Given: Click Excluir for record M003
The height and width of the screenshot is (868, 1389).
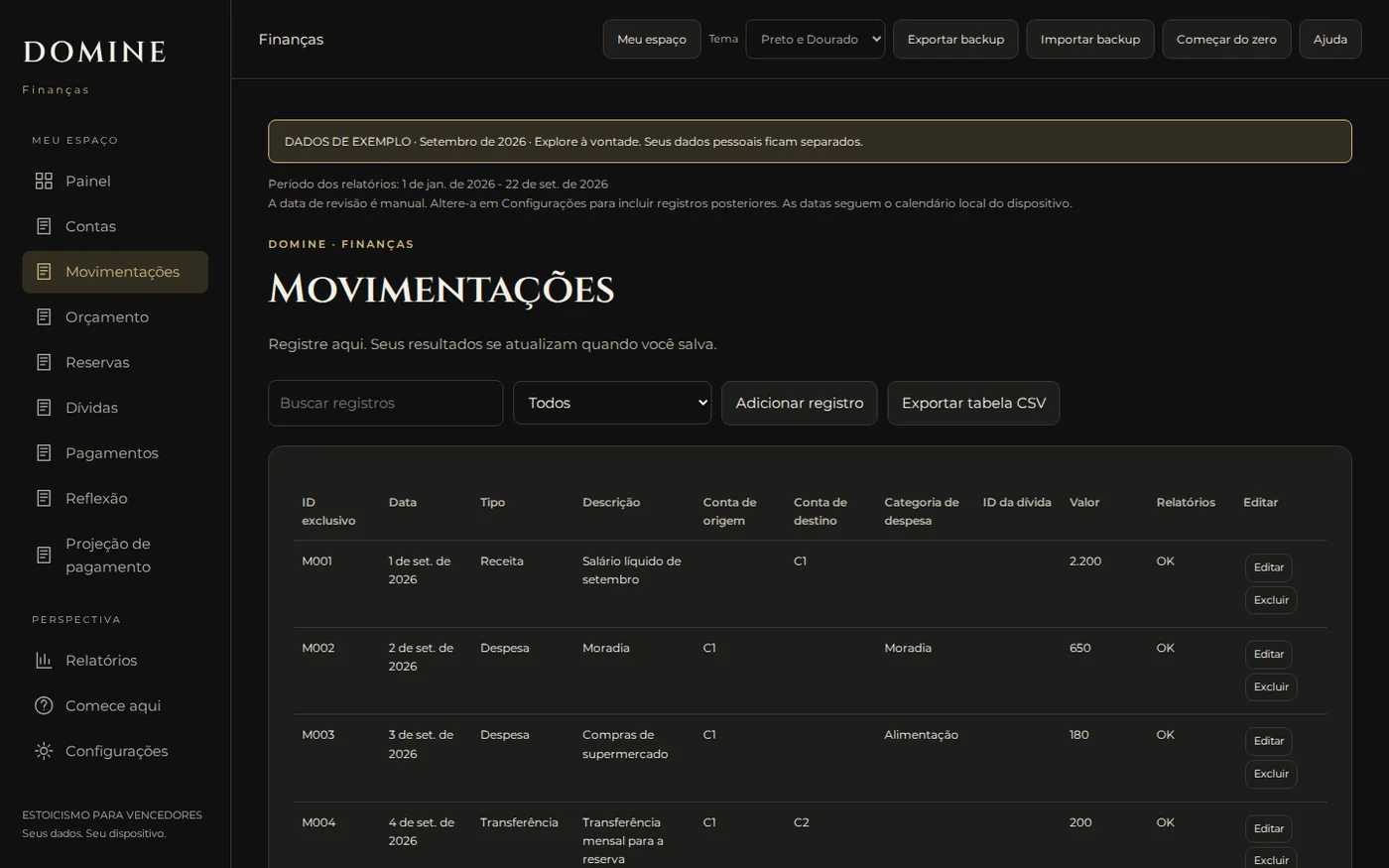Looking at the screenshot, I should (x=1271, y=774).
